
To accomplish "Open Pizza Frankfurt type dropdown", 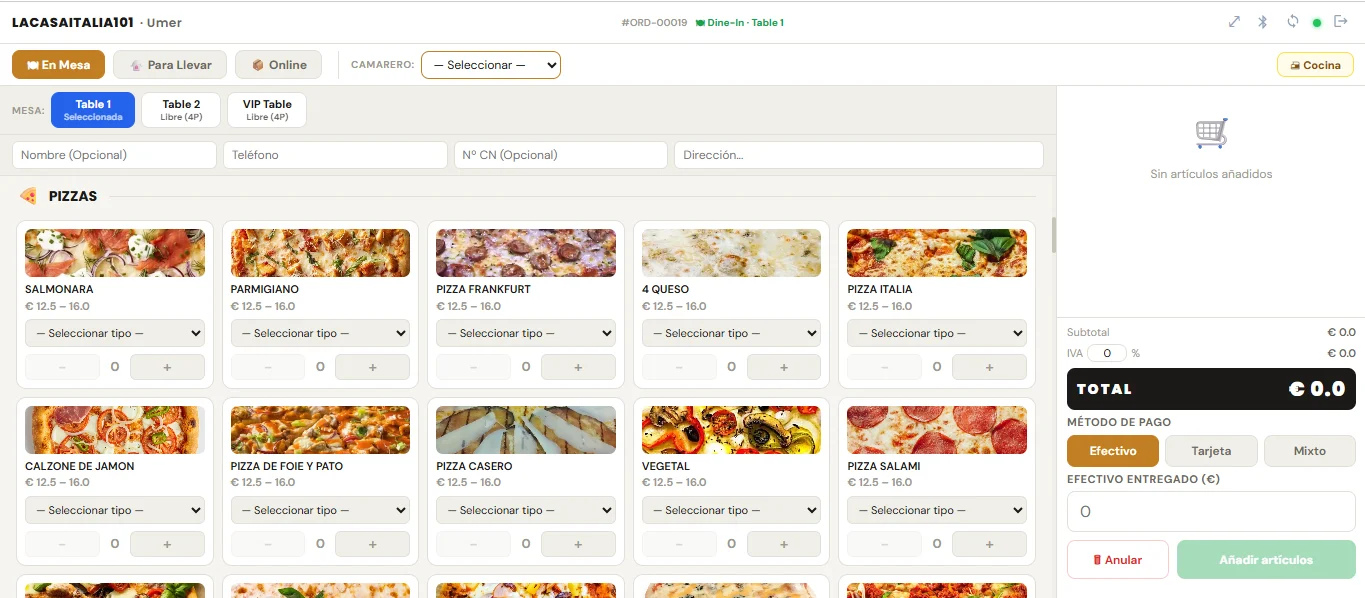I will [526, 333].
